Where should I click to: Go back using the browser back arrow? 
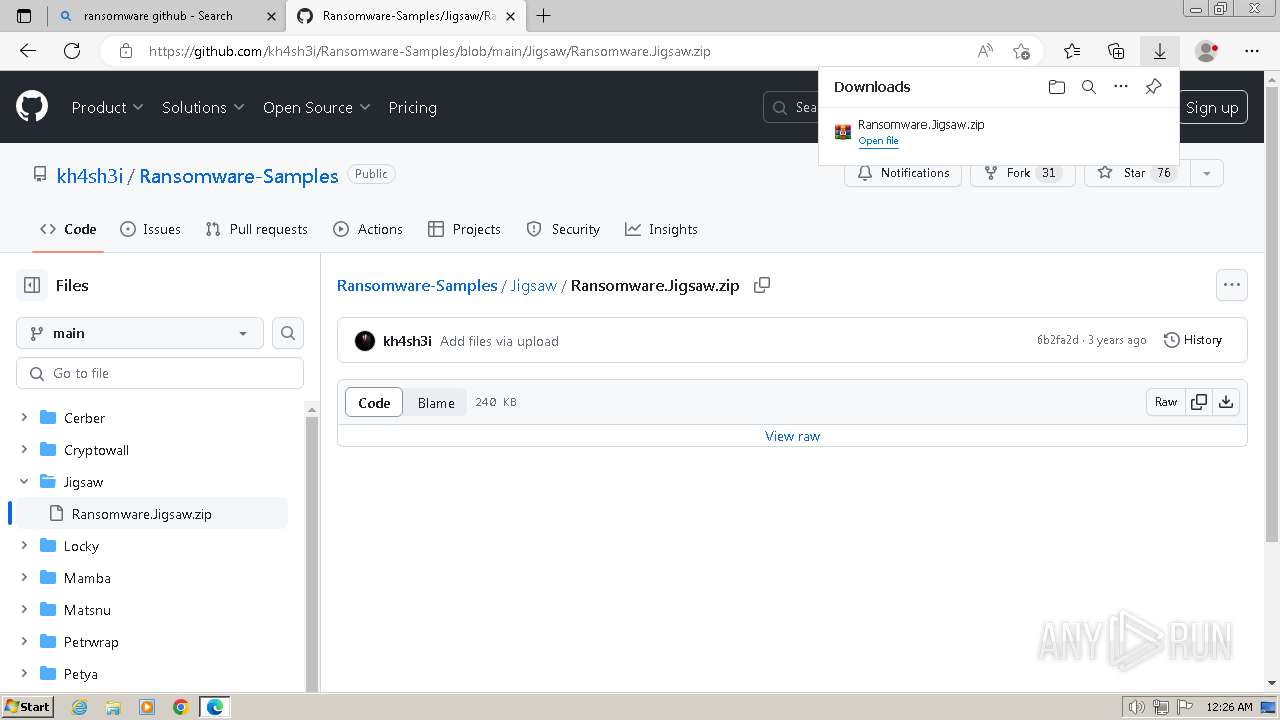(x=28, y=51)
